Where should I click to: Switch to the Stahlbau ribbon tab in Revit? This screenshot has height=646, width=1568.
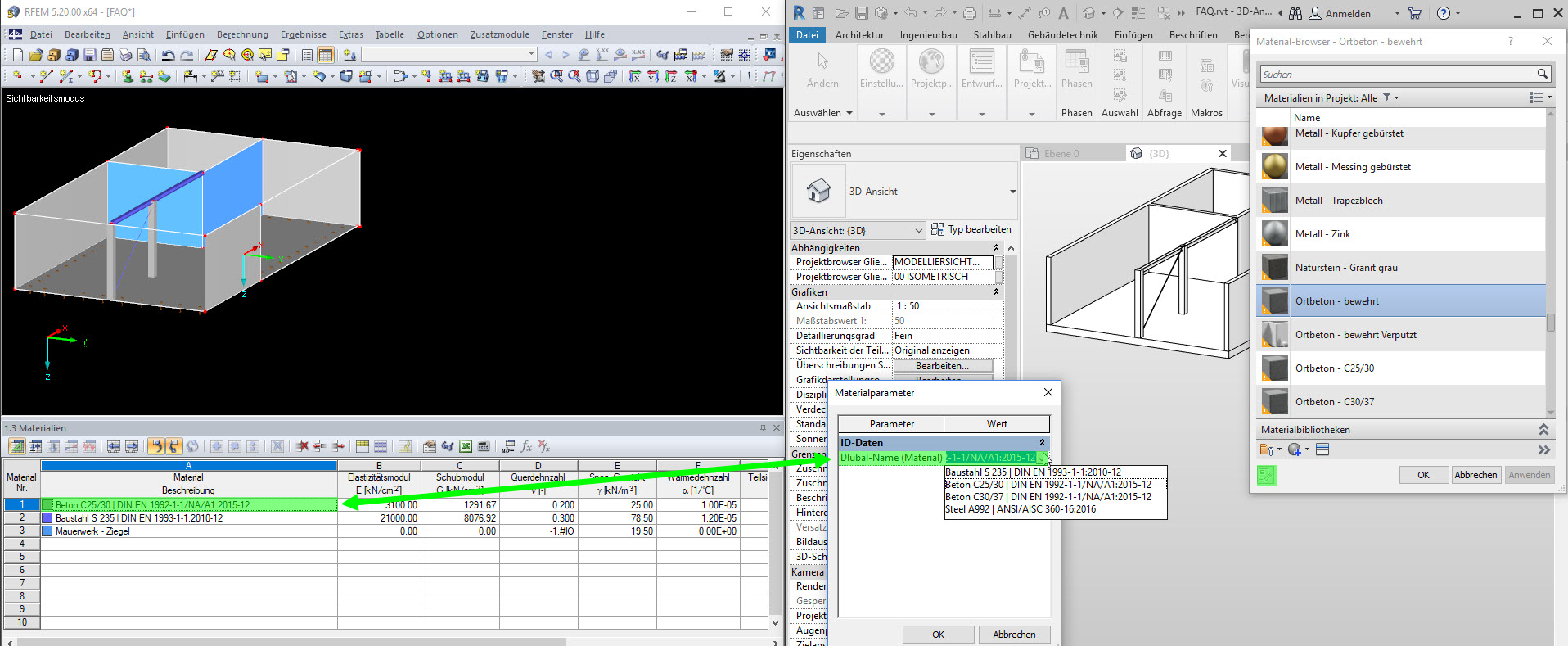pyautogui.click(x=992, y=35)
